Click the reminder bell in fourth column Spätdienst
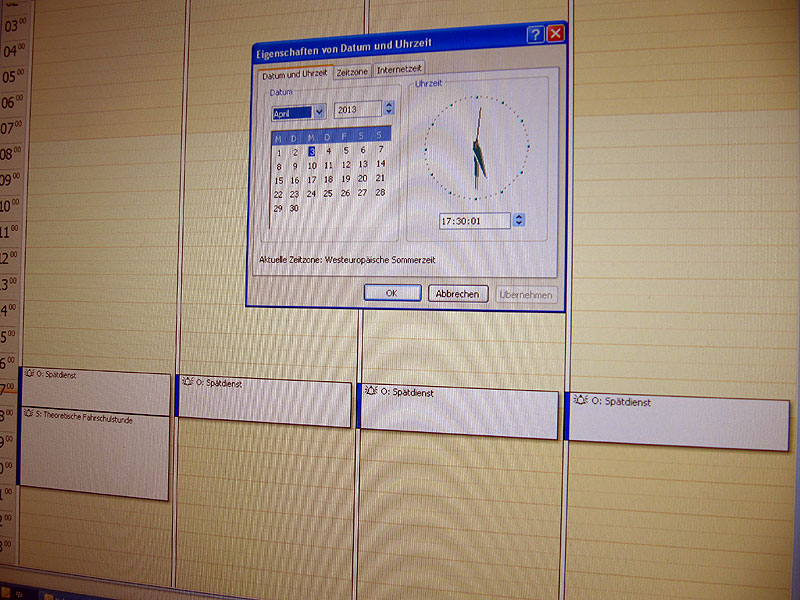This screenshot has height=600, width=800. point(580,401)
